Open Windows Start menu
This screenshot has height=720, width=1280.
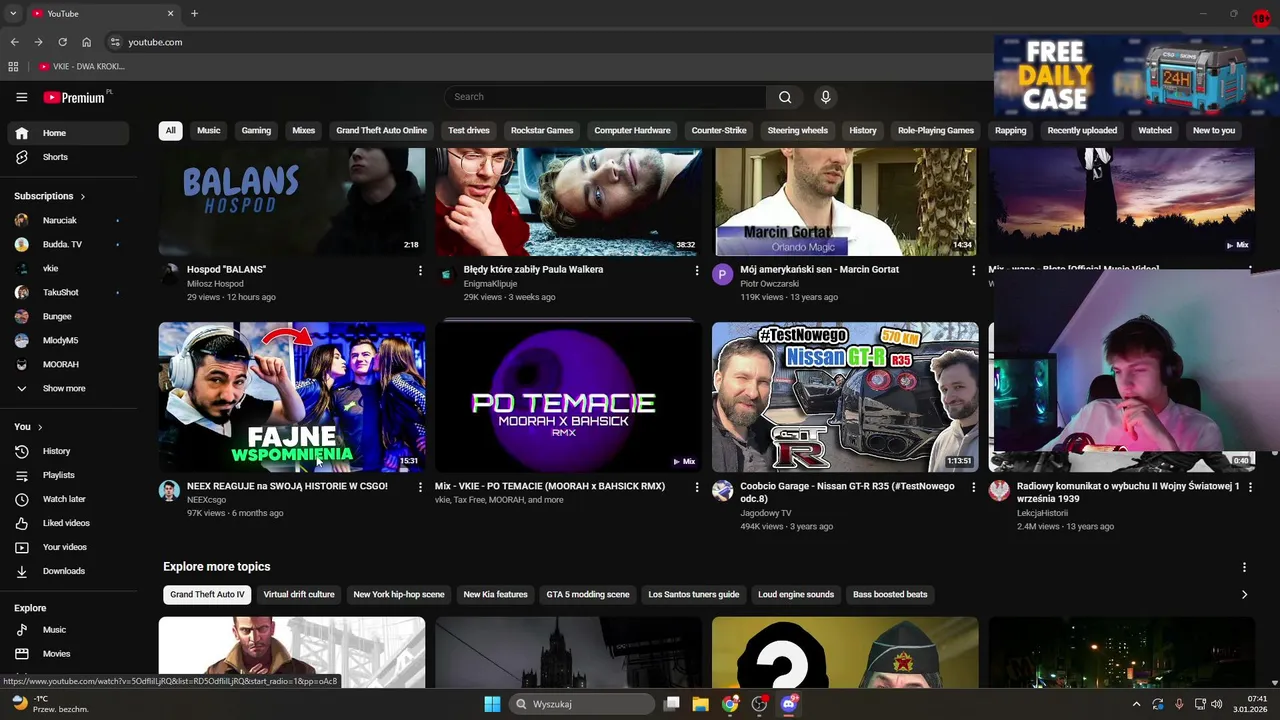click(492, 704)
